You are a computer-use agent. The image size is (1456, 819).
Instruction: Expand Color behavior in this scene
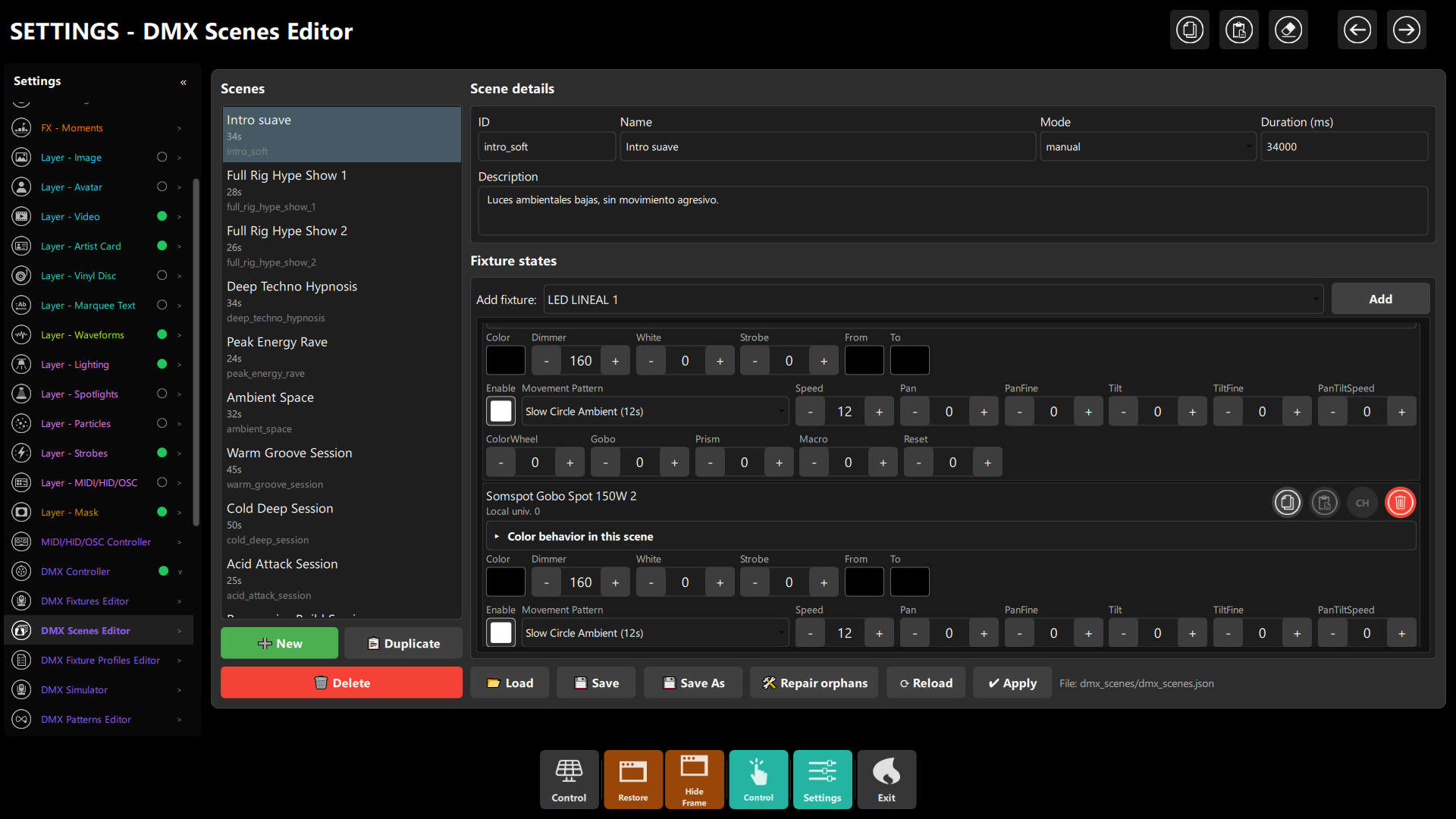click(x=951, y=536)
